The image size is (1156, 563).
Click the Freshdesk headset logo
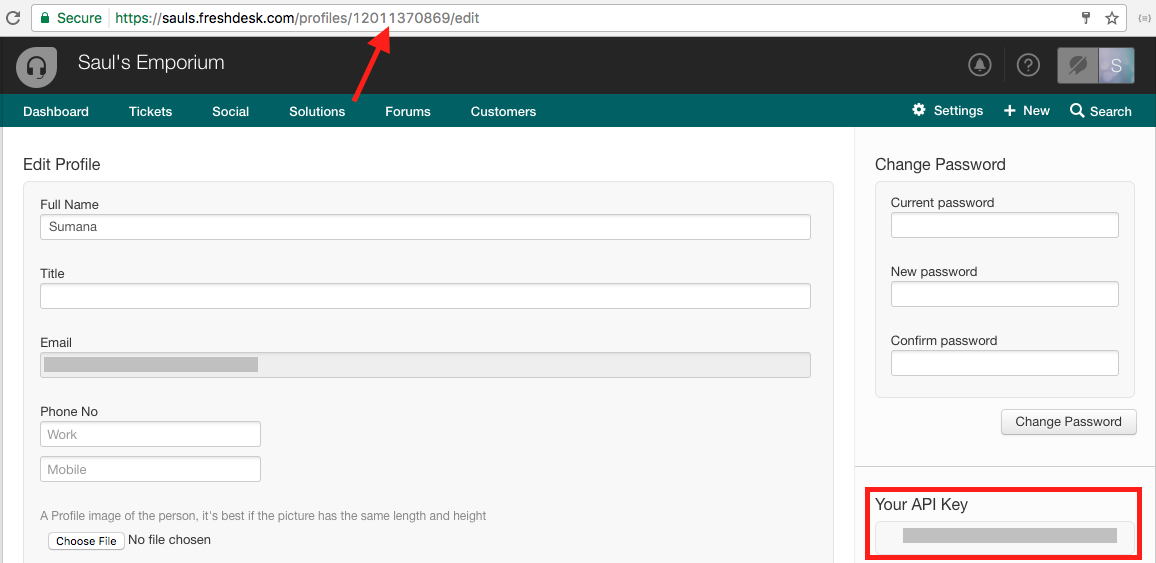click(x=36, y=67)
